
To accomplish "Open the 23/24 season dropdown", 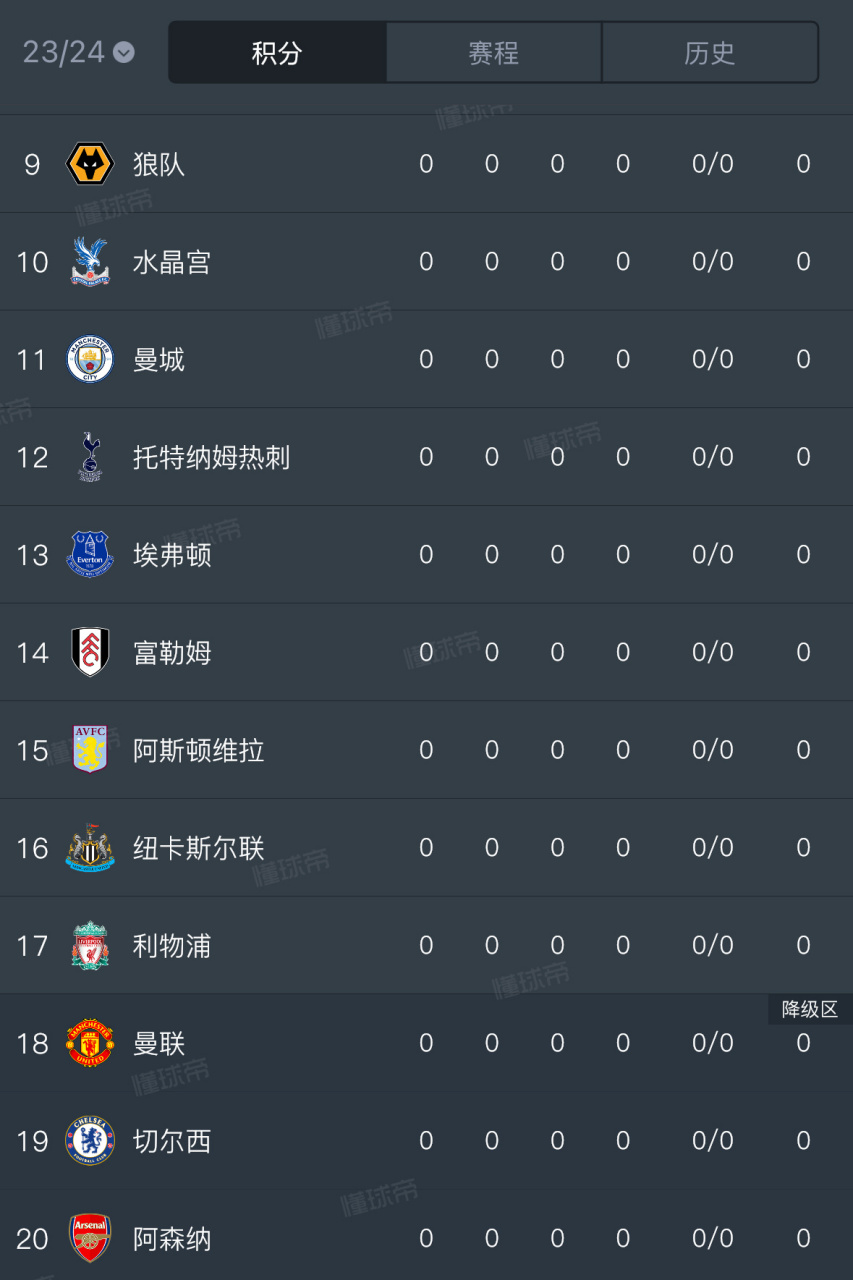I will [79, 52].
